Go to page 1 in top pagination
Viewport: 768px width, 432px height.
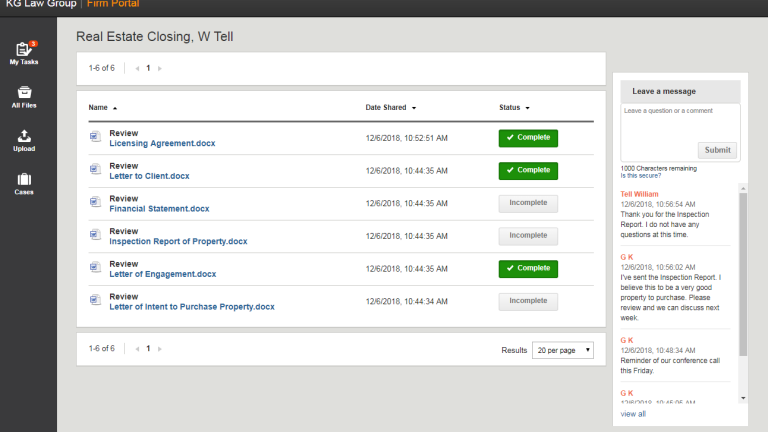pos(148,69)
